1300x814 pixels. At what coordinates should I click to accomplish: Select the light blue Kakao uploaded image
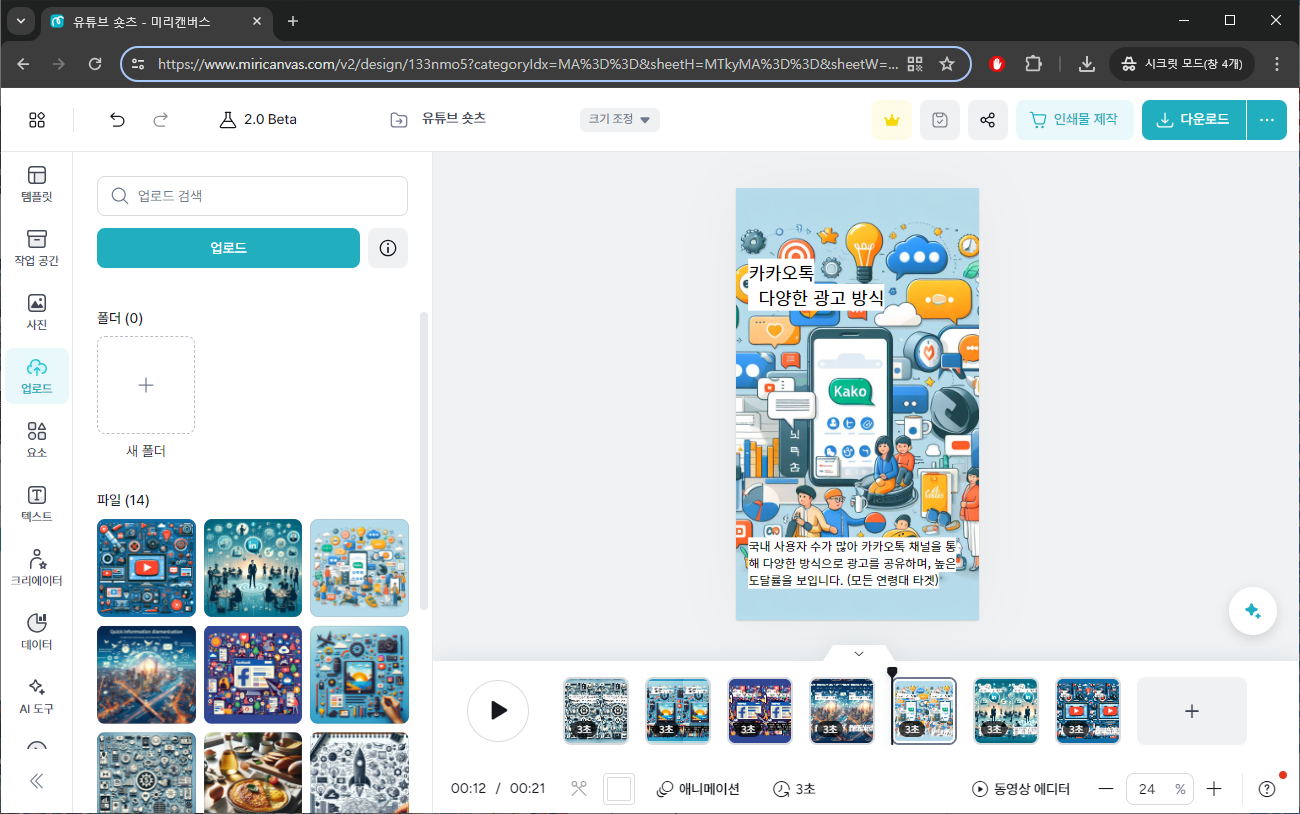[x=359, y=568]
